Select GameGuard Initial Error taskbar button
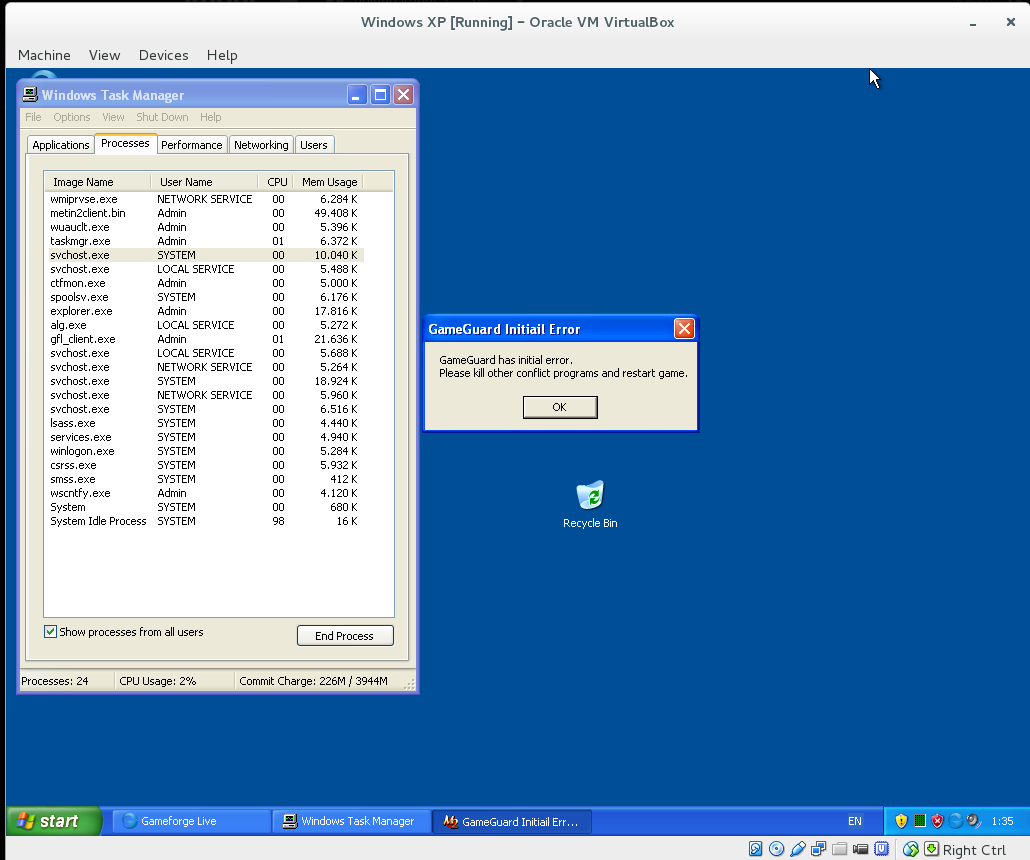Viewport: 1030px width, 860px height. 512,821
